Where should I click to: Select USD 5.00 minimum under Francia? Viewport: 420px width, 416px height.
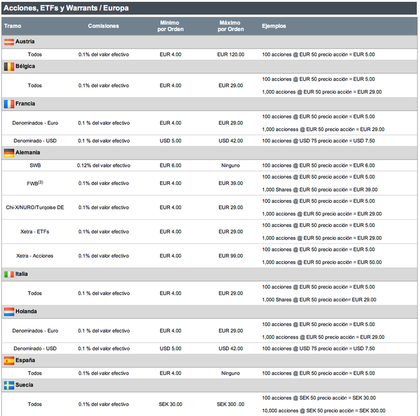[170, 141]
